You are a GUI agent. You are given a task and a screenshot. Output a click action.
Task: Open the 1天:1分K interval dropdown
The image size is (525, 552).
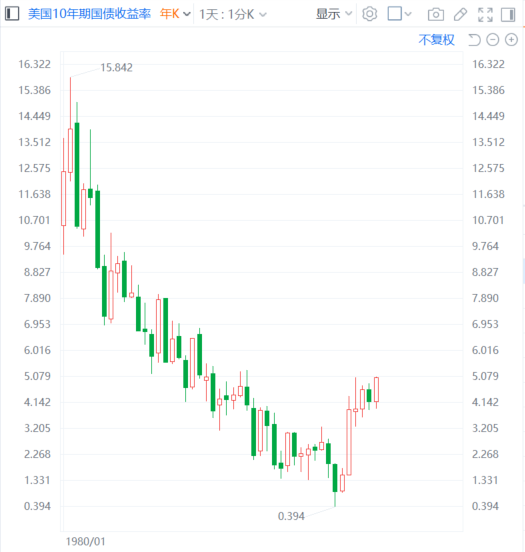pos(233,14)
